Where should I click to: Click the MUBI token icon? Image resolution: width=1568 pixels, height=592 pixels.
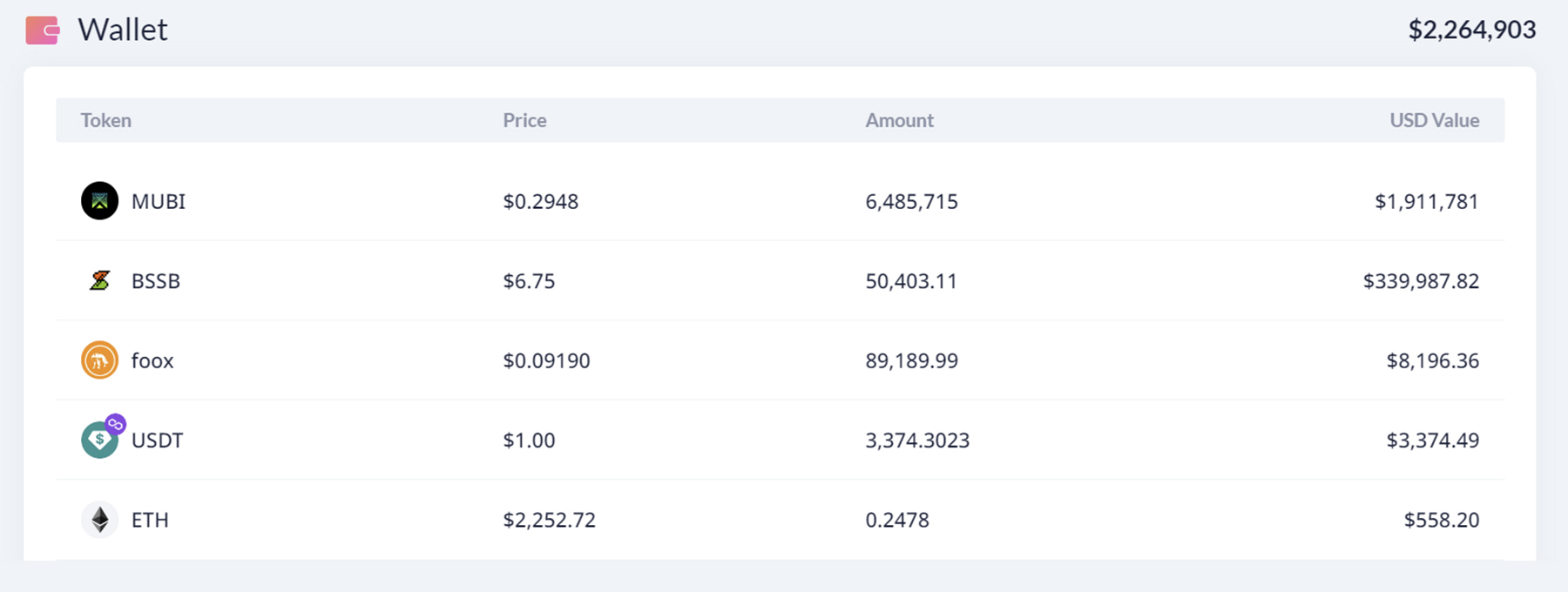coord(99,201)
